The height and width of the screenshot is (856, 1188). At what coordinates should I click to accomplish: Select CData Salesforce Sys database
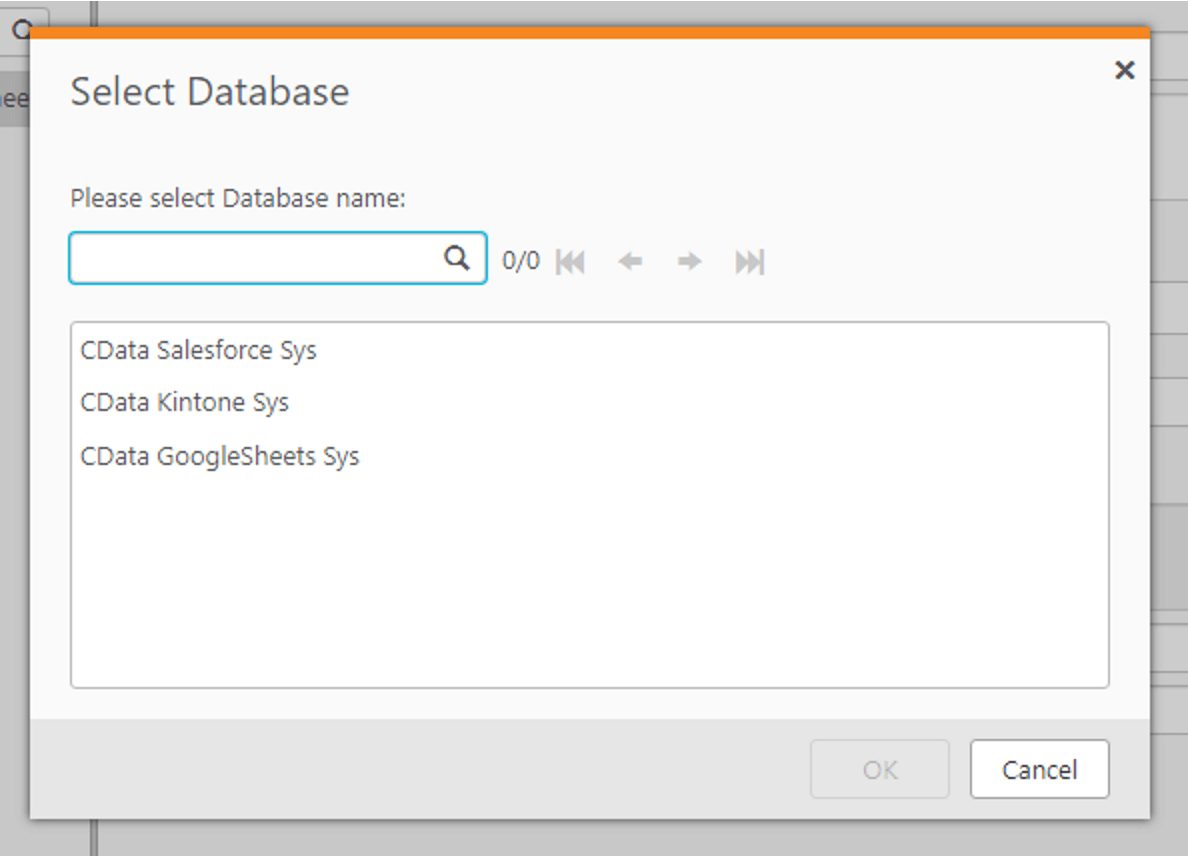click(199, 351)
